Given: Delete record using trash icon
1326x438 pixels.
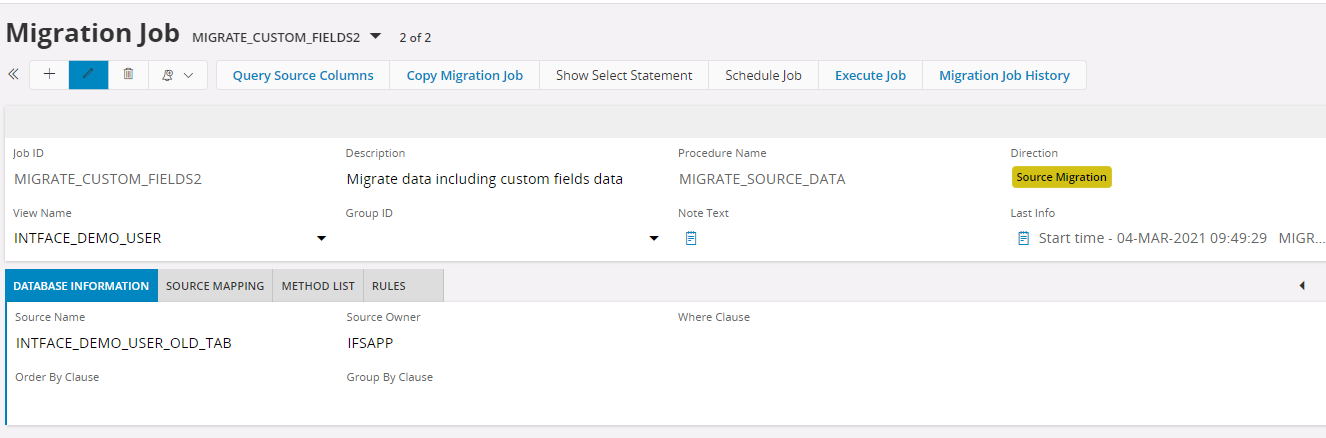Looking at the screenshot, I should click(128, 75).
